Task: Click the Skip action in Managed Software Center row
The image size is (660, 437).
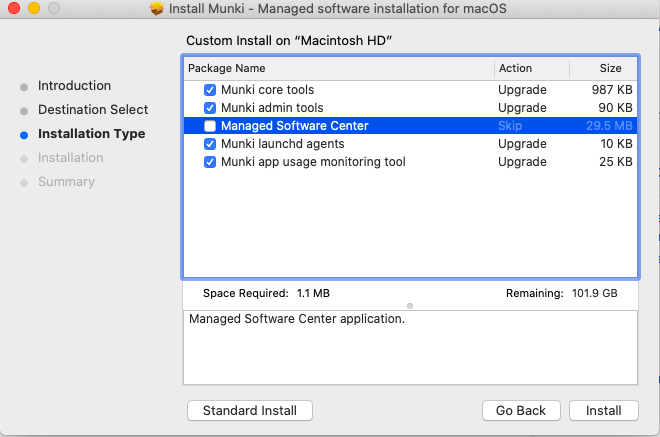Action: [x=510, y=126]
